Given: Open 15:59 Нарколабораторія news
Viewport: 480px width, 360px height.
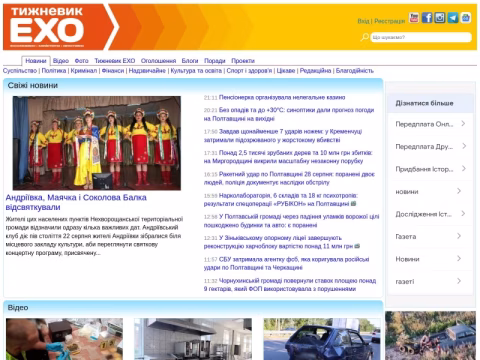Looking at the screenshot, I should 281,200.
